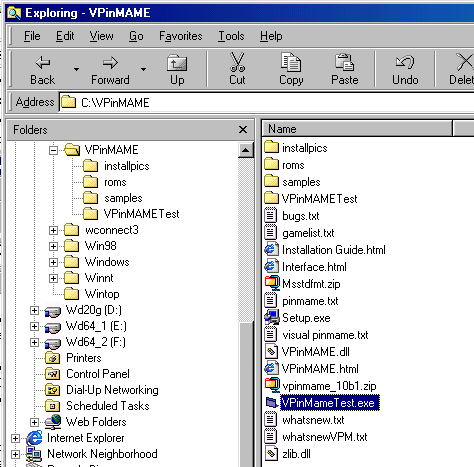Go Up one folder level

(177, 70)
